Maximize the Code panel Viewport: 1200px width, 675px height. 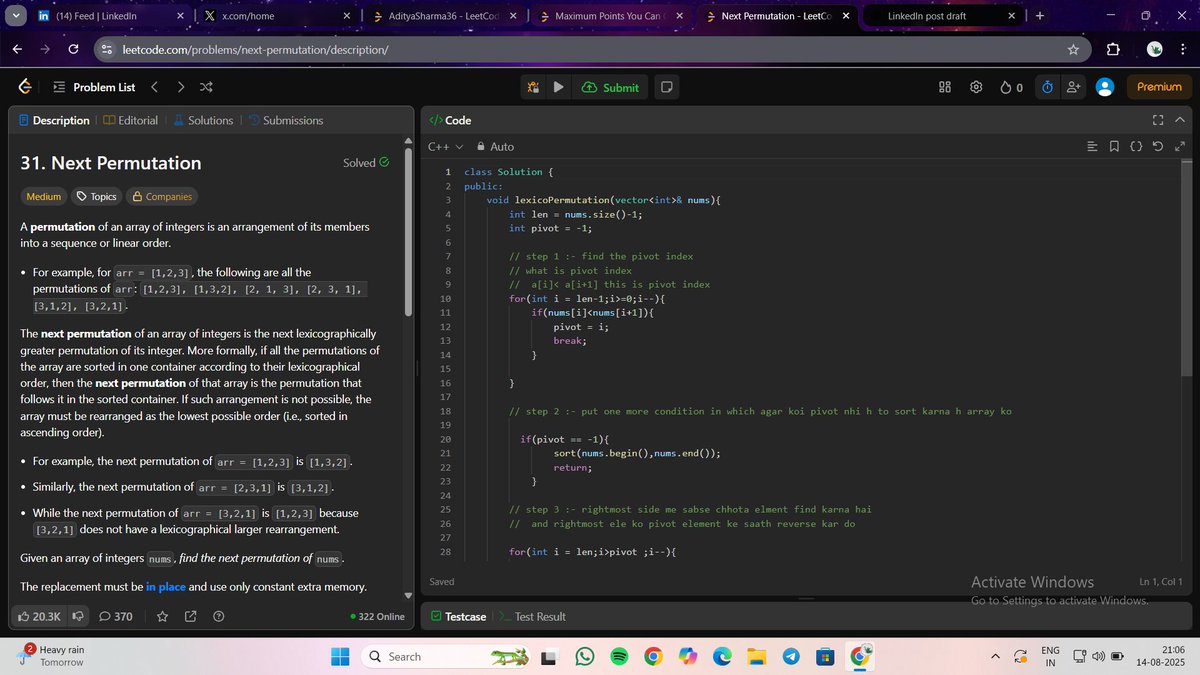[x=1158, y=120]
